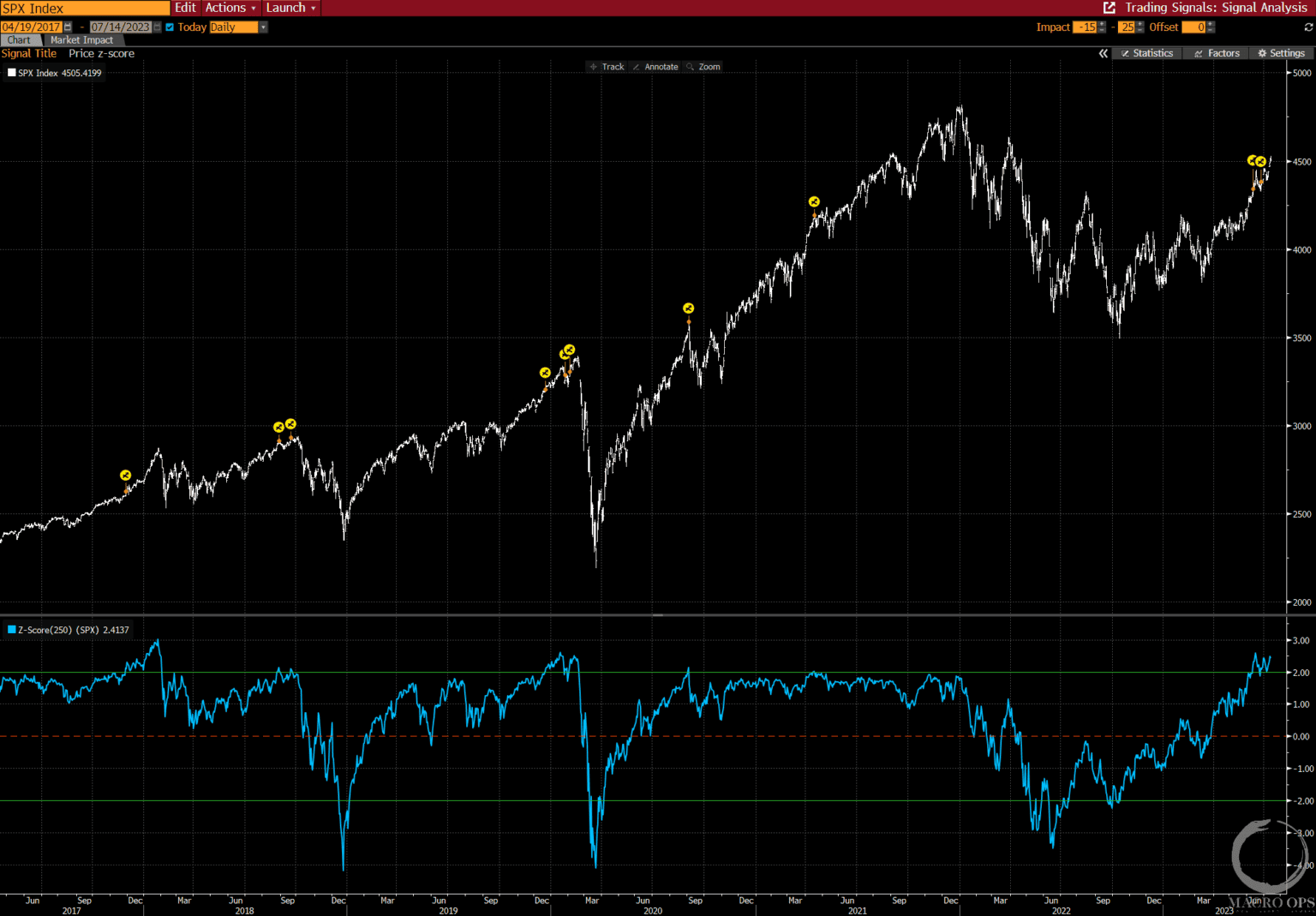
Task: Collapse side panel with double chevron arrow
Action: (x=1104, y=53)
